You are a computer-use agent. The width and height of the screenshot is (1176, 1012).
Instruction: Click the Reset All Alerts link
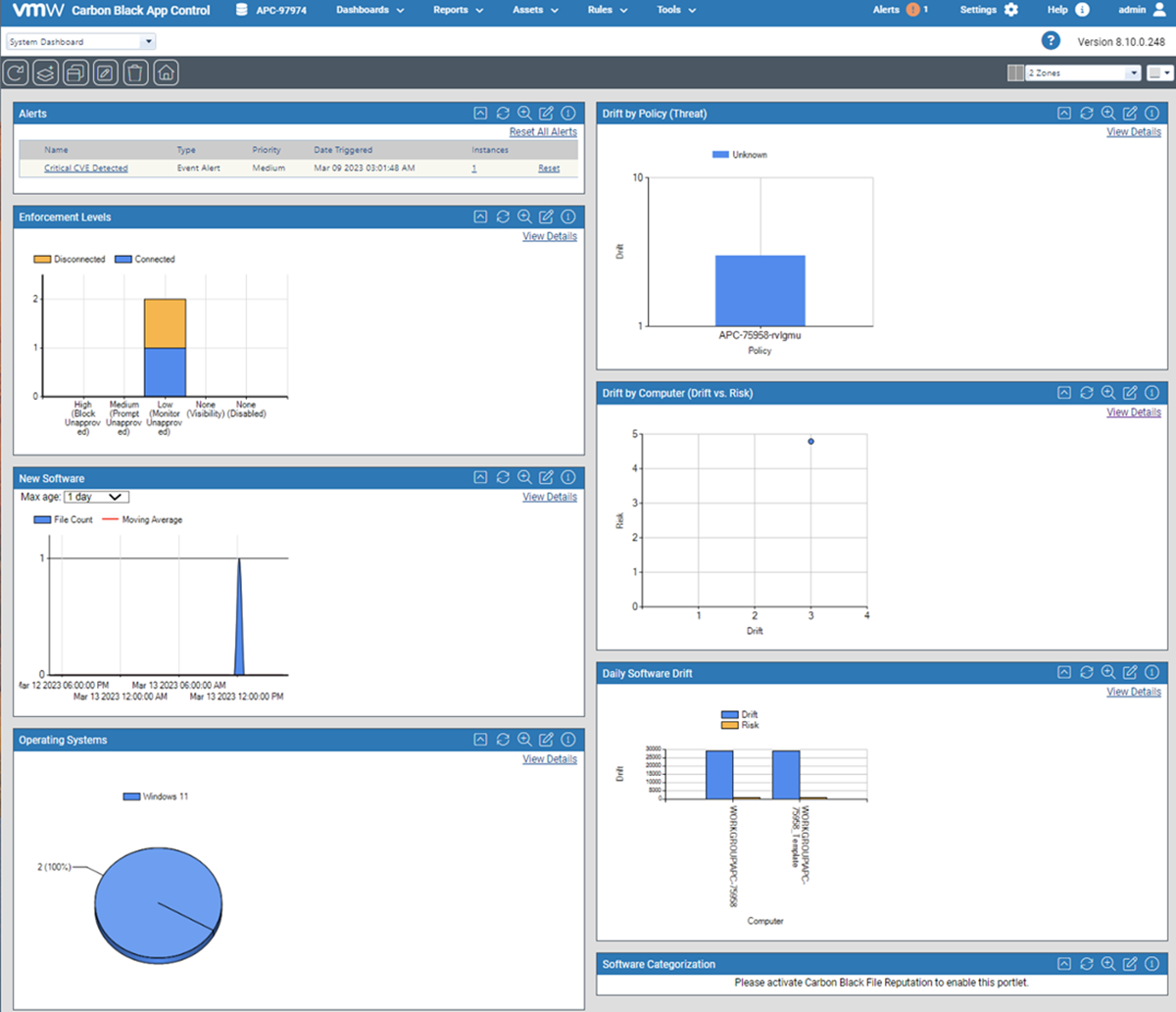click(543, 131)
